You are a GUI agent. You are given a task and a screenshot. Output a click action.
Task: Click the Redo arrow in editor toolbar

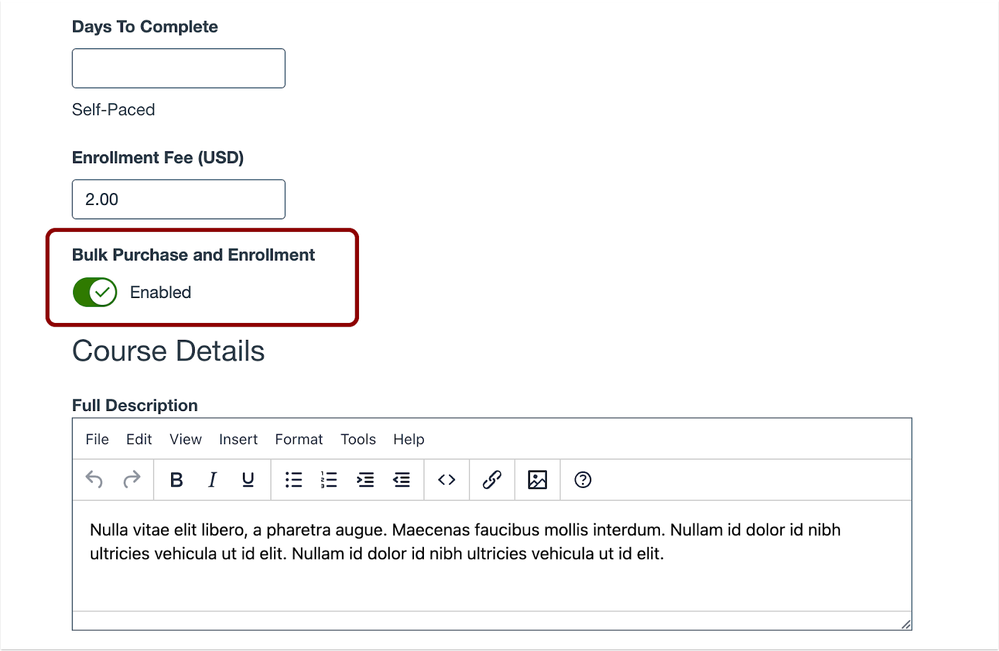(131, 480)
